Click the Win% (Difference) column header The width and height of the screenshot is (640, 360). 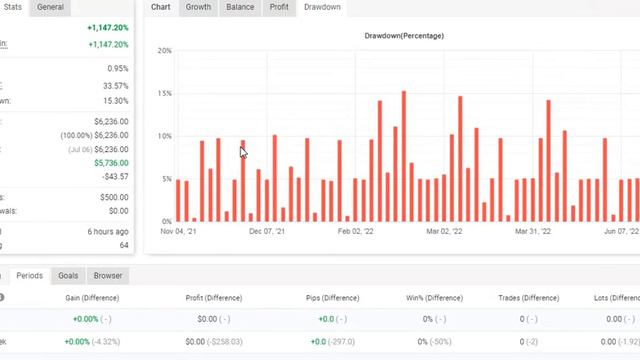coord(434,298)
